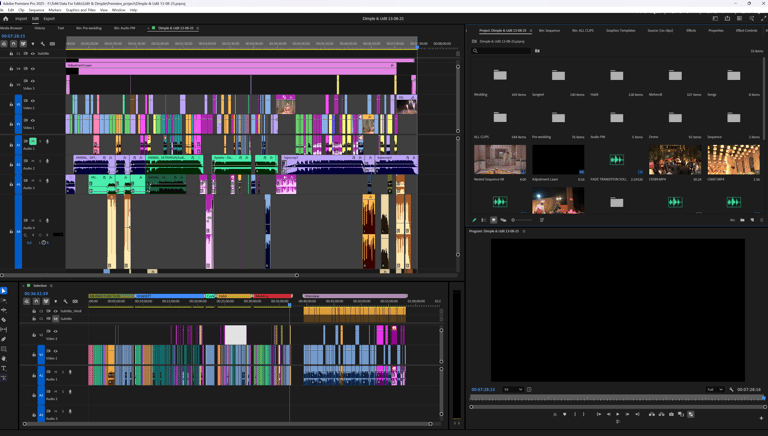Open the Export workspace

click(48, 18)
